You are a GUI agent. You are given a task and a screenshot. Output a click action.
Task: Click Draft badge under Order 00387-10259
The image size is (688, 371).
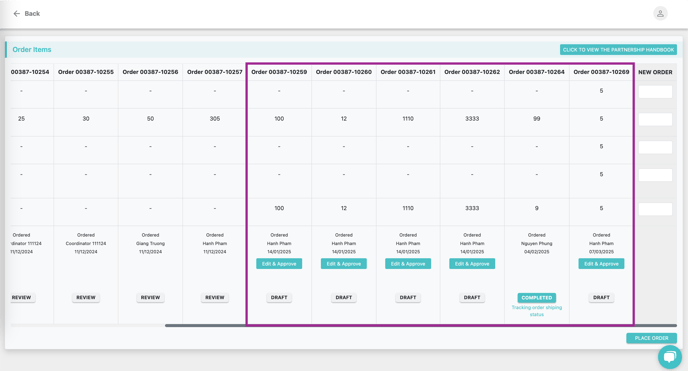279,297
